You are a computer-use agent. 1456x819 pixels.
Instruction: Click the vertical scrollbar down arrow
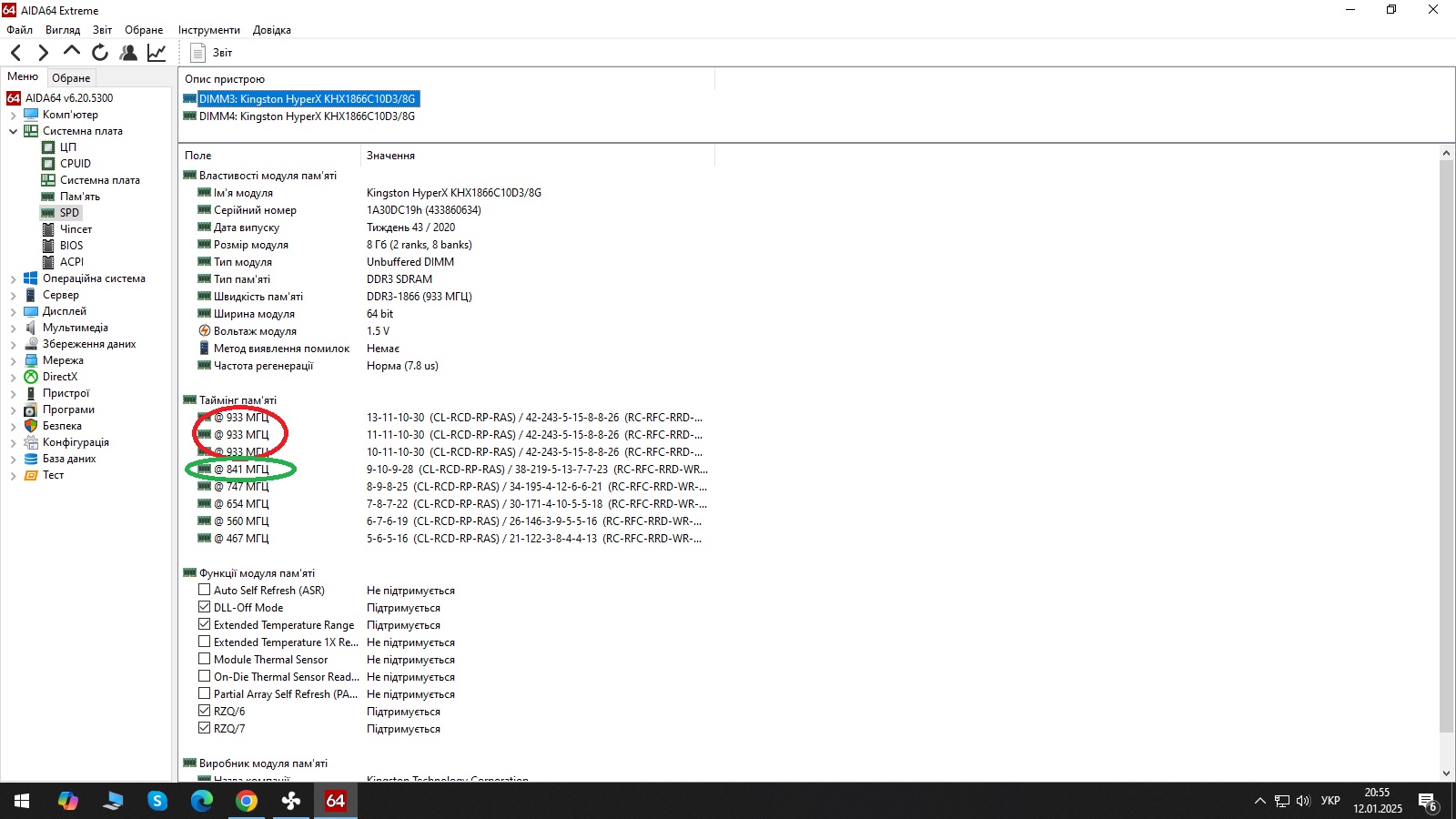[1447, 773]
